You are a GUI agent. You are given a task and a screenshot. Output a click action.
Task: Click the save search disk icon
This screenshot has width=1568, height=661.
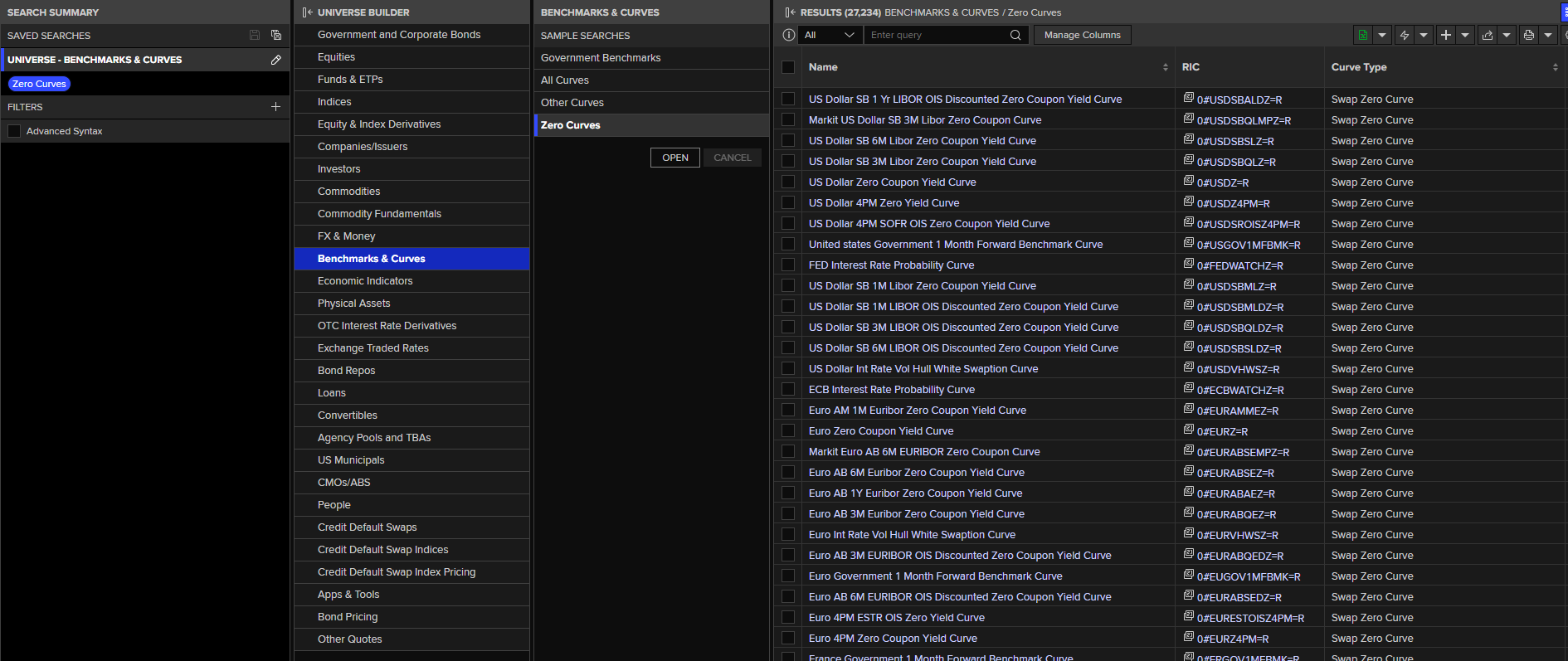(x=255, y=36)
